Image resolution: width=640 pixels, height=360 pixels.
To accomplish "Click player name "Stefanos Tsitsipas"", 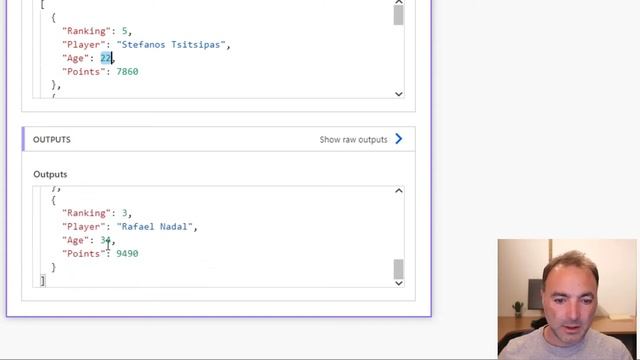I will (x=171, y=44).
